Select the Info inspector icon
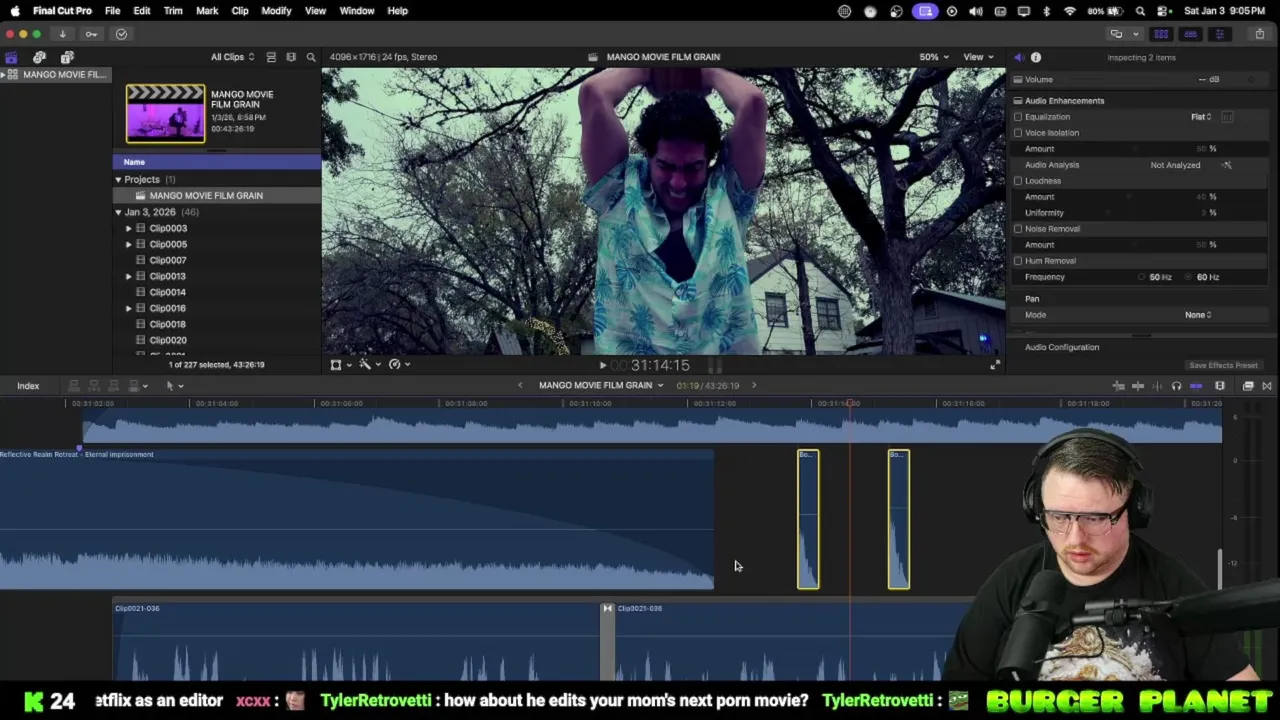The height and width of the screenshot is (720, 1280). click(1036, 57)
